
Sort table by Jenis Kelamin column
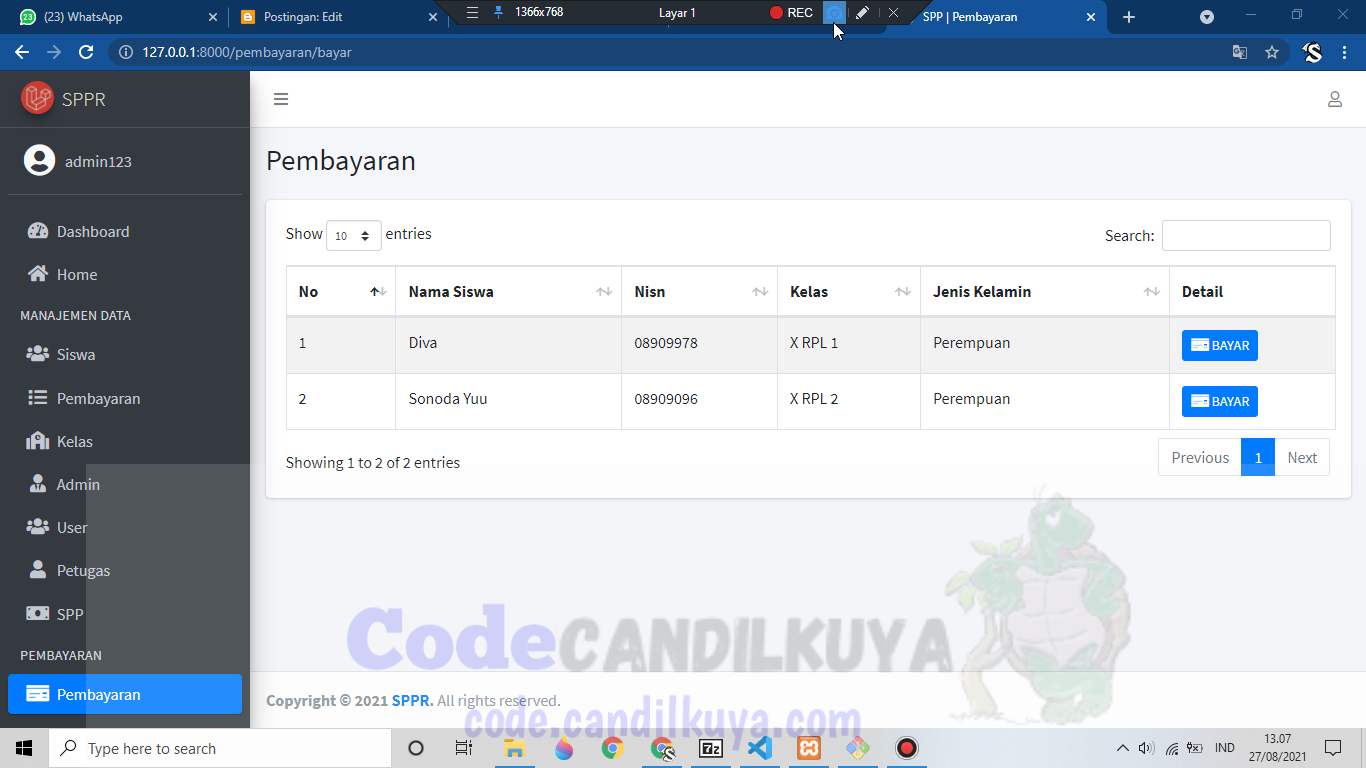(x=1045, y=292)
